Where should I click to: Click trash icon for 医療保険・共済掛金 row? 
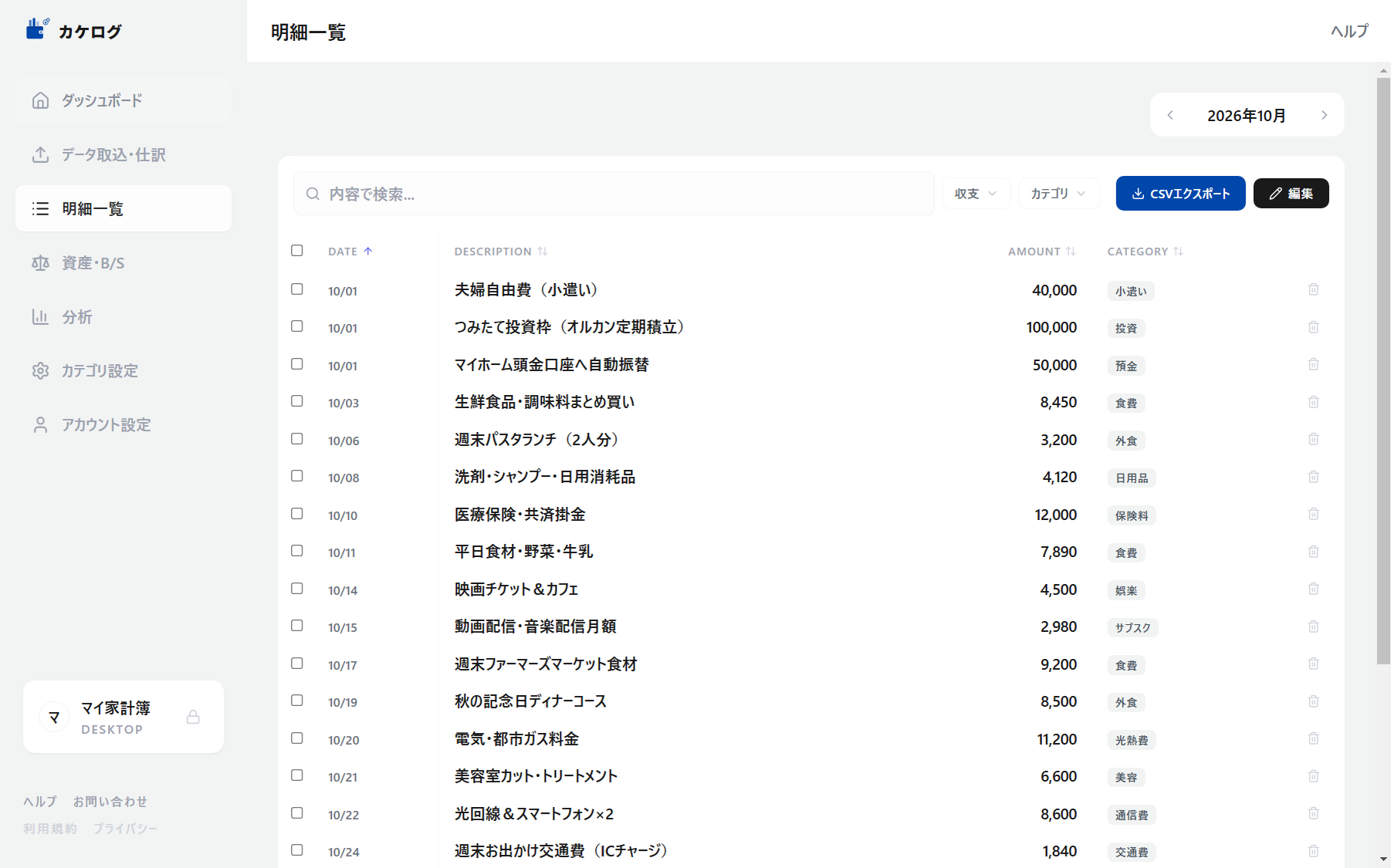1313,514
